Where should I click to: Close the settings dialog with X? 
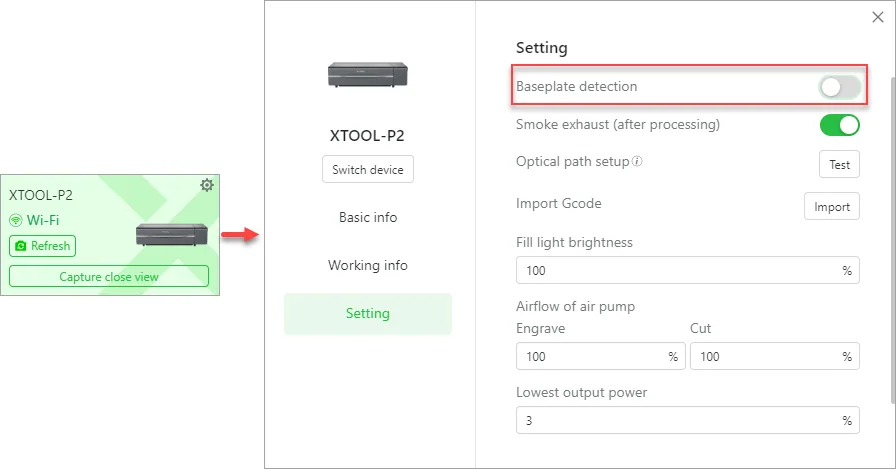[878, 17]
